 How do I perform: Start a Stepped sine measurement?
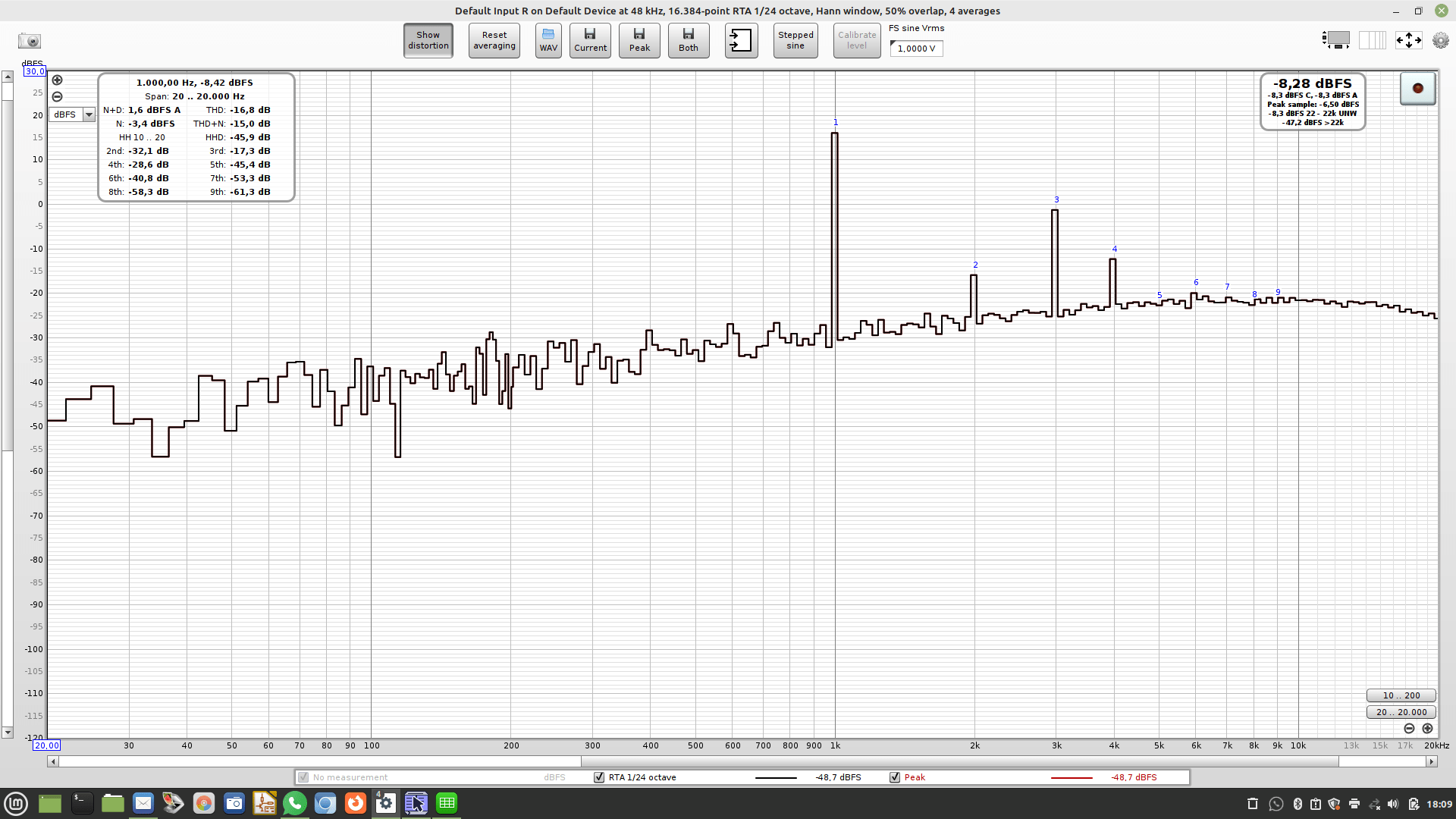pyautogui.click(x=795, y=40)
